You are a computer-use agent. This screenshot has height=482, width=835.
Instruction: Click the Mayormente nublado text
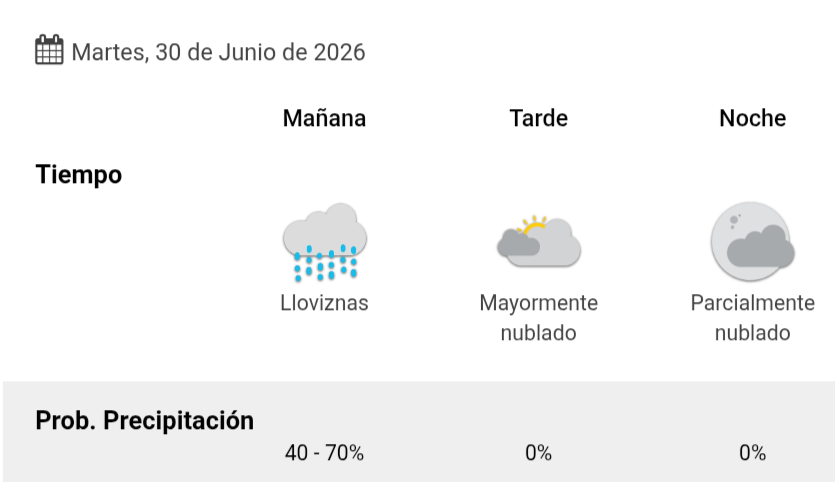click(538, 318)
